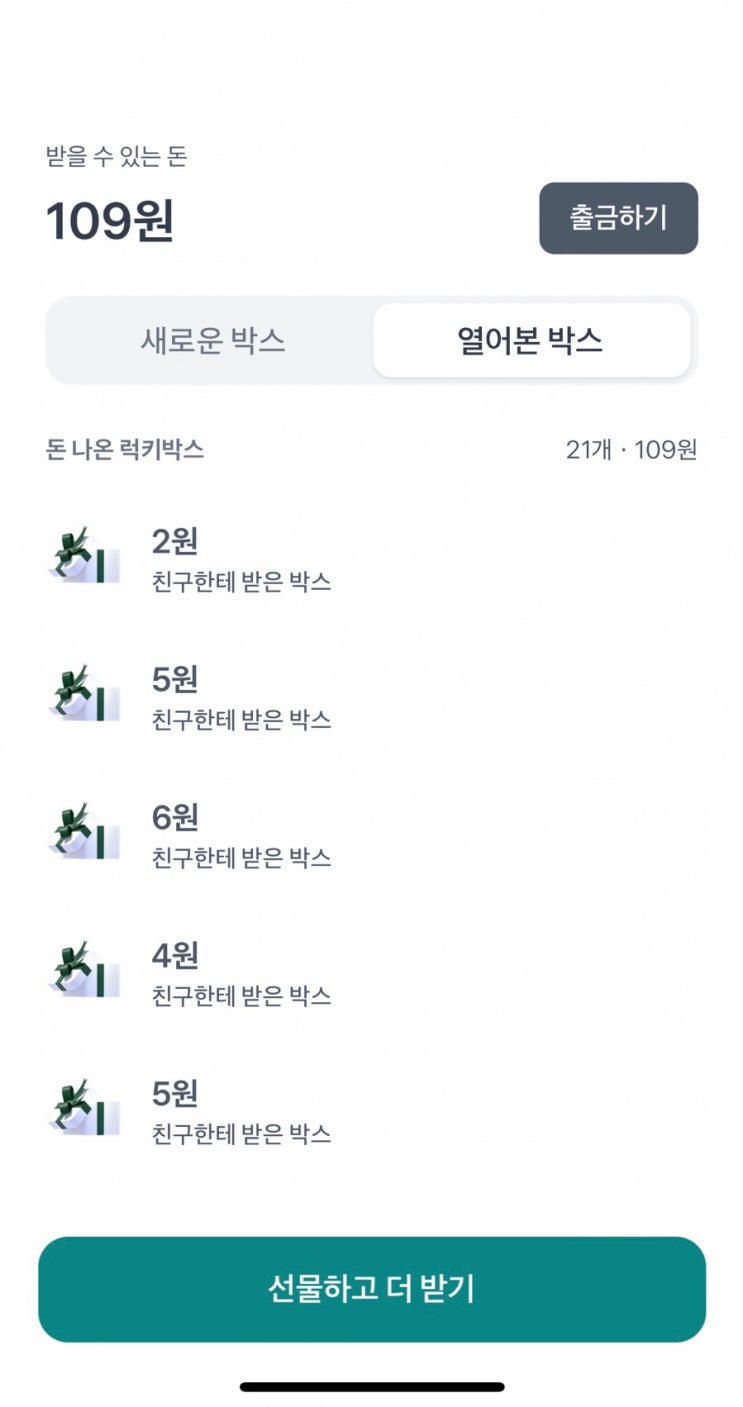Tap the gift box icon next to 6원
This screenshot has width=743, height=1407.
point(83,831)
